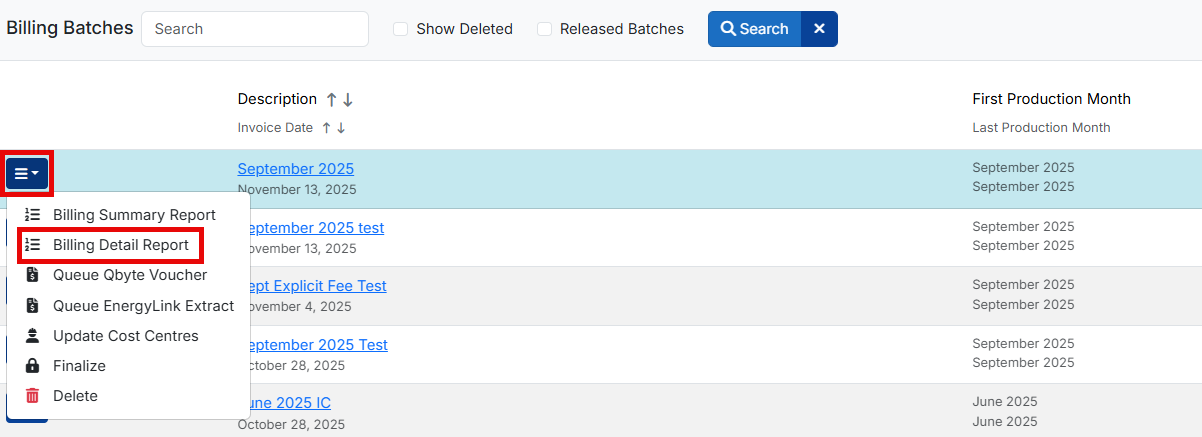Click the list icon beside Billing Detail Report
The height and width of the screenshot is (437, 1202).
tap(32, 245)
